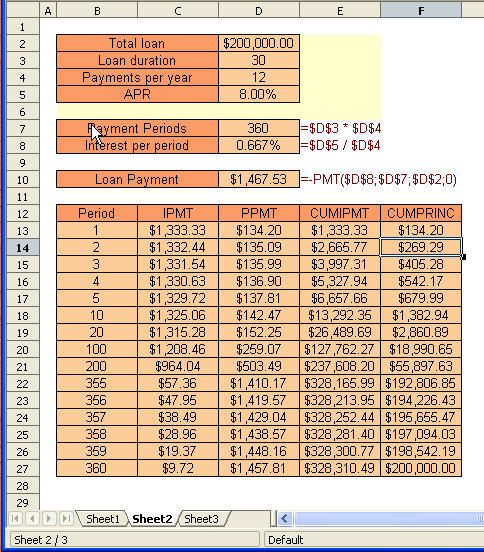This screenshot has height=552, width=484.
Task: Click IPMT value $1,329.72
Action: click(178, 298)
